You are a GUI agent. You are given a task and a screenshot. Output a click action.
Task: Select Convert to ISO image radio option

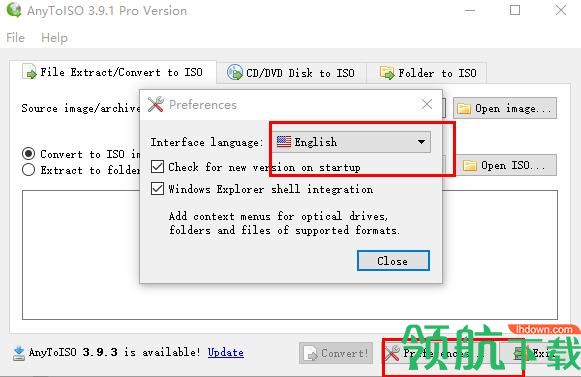coord(29,154)
